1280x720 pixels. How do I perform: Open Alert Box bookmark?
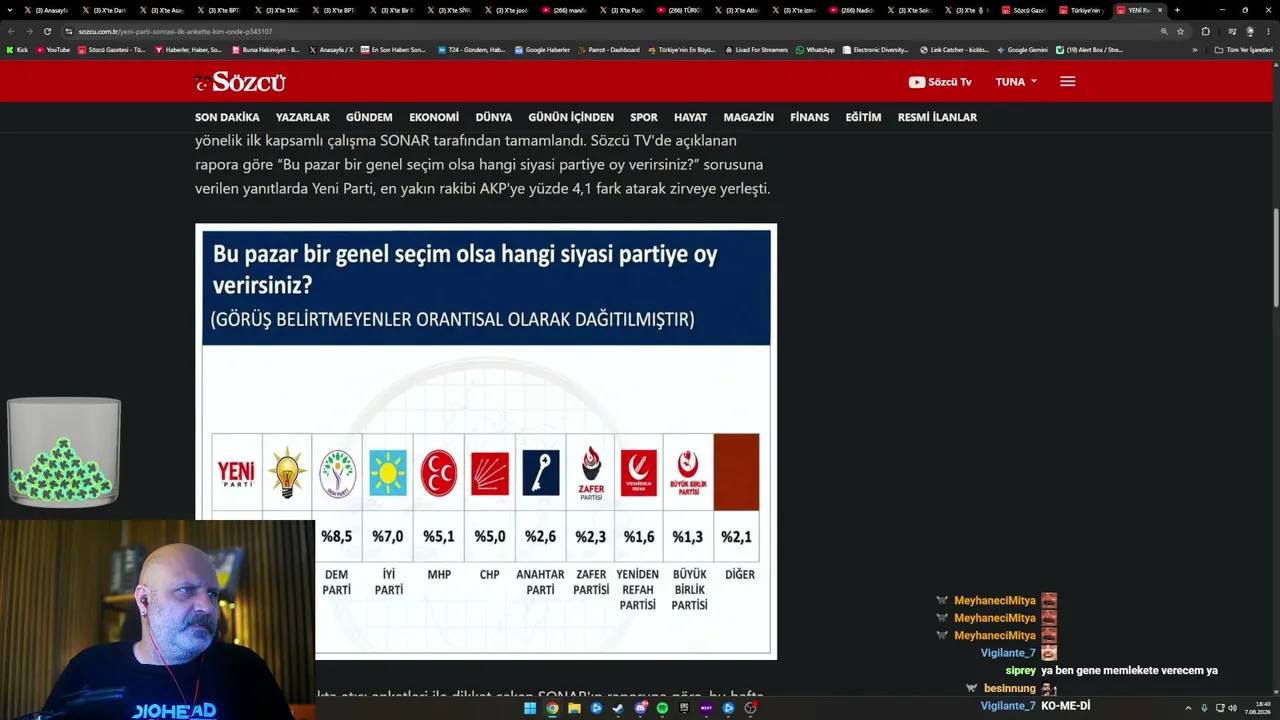pyautogui.click(x=1089, y=49)
